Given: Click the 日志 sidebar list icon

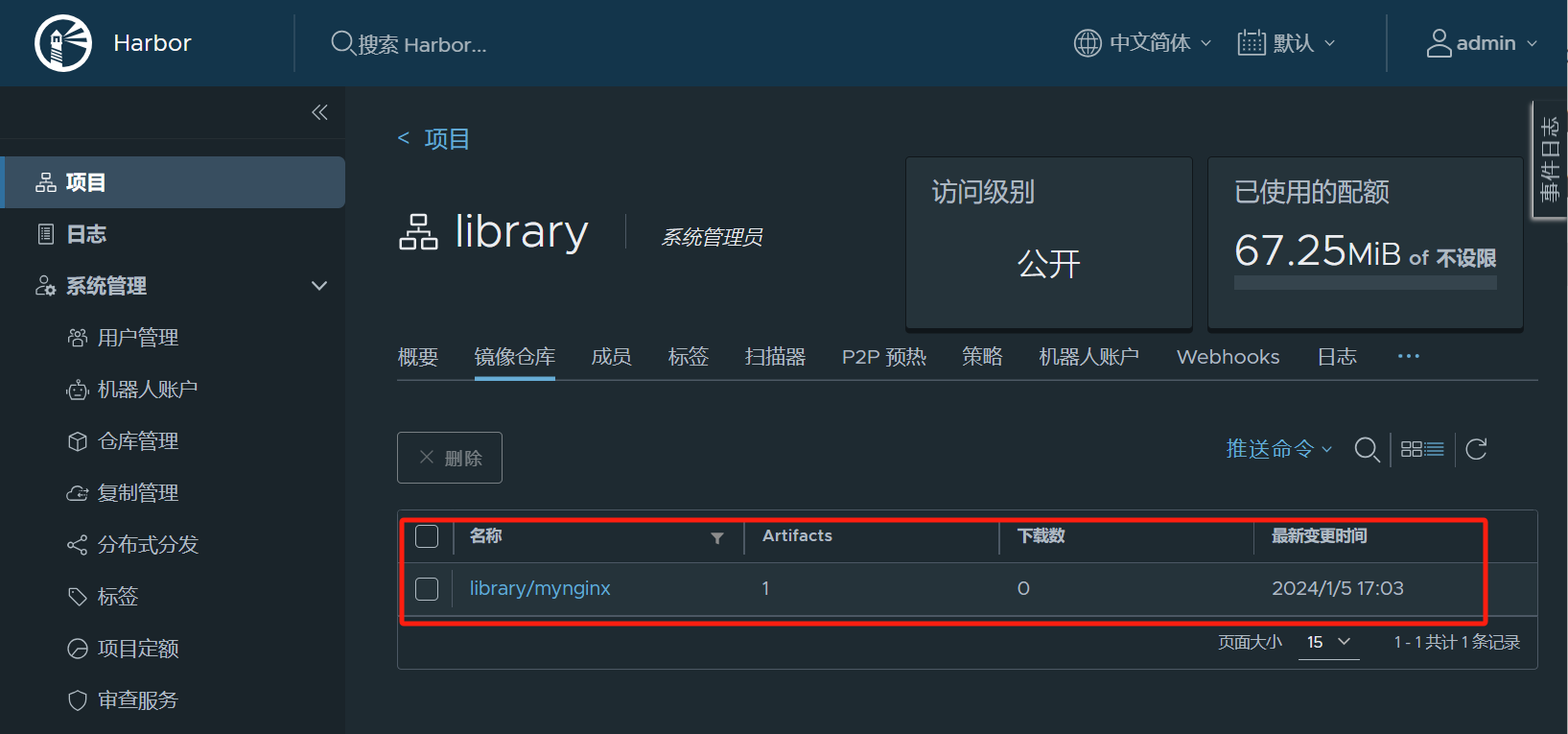Looking at the screenshot, I should (46, 234).
